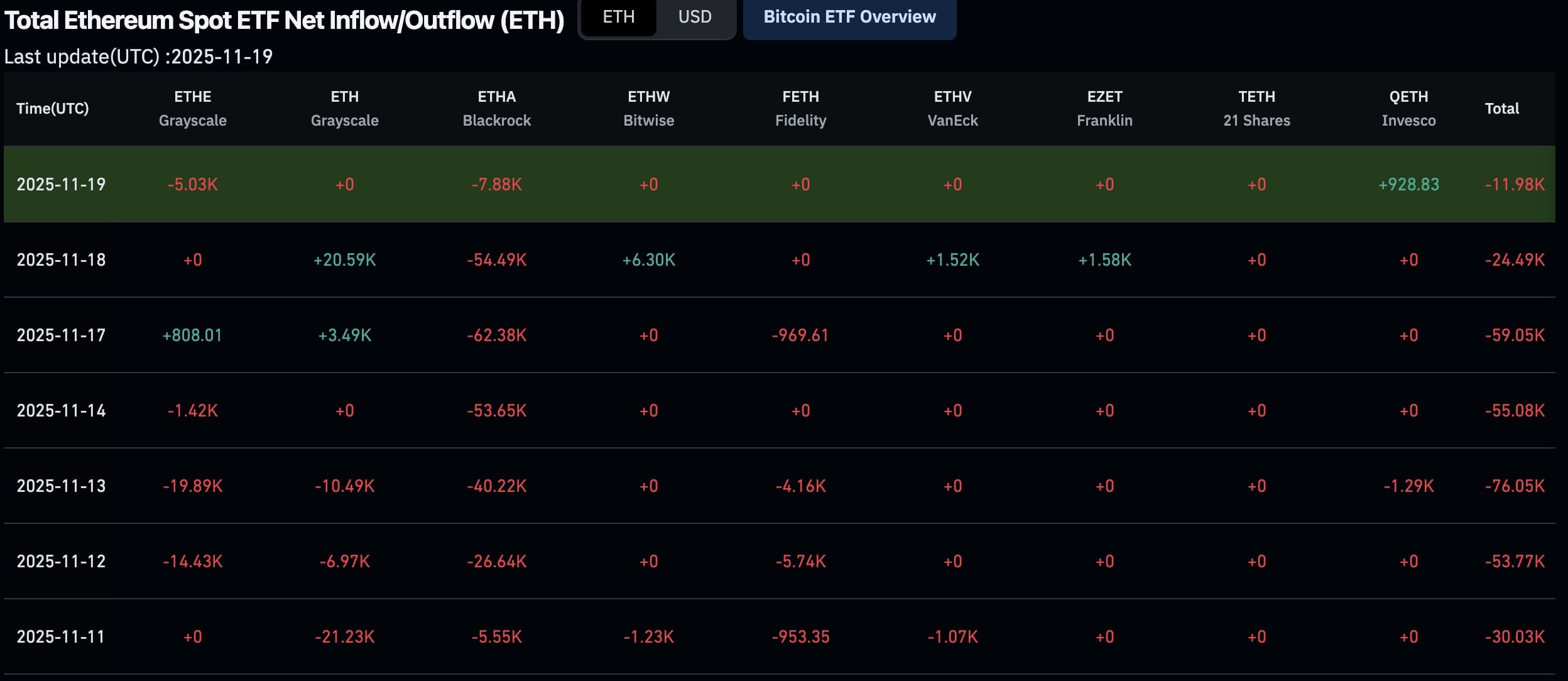Screen dimensions: 1568x681
Task: Click the -54.49K Blackrock outflow value
Action: 496,259
